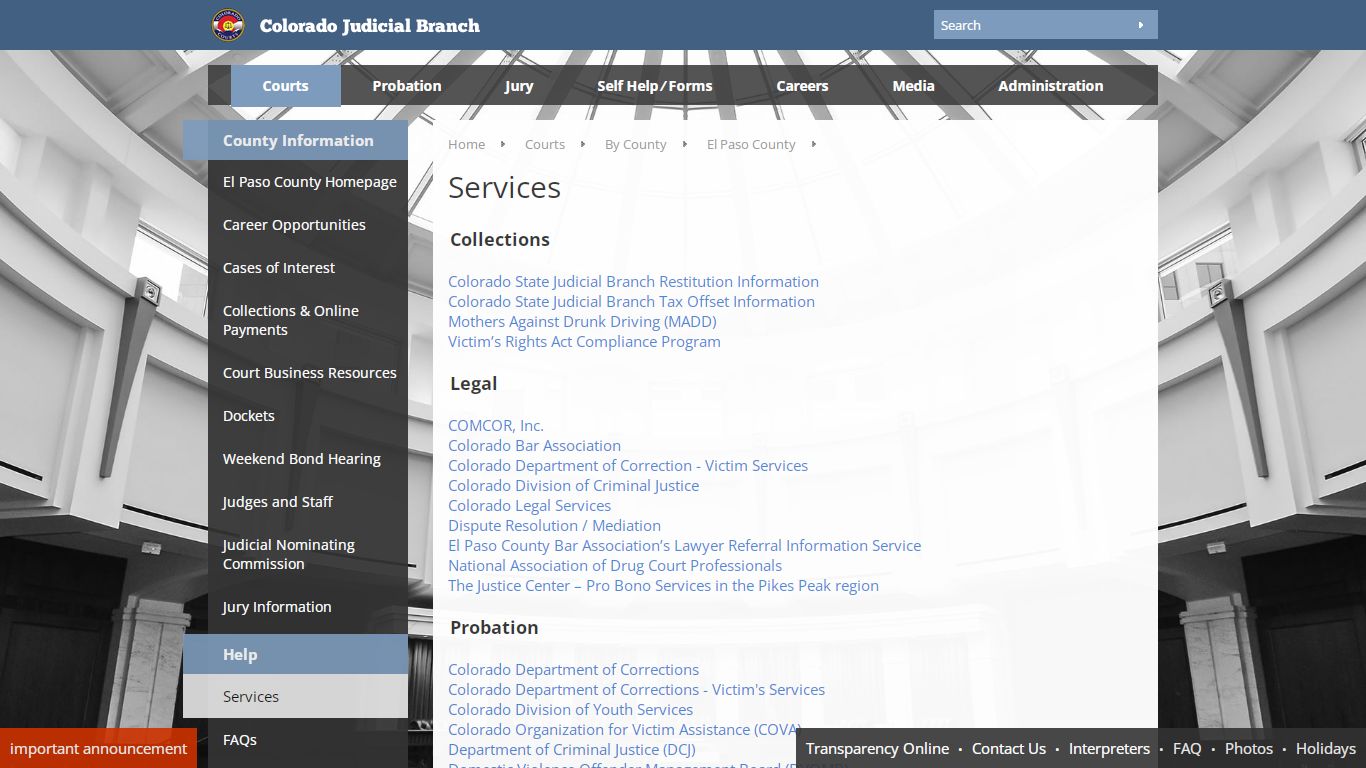This screenshot has height=768, width=1366.
Task: Click the Colorado Courts seal logo
Action: coord(228,25)
